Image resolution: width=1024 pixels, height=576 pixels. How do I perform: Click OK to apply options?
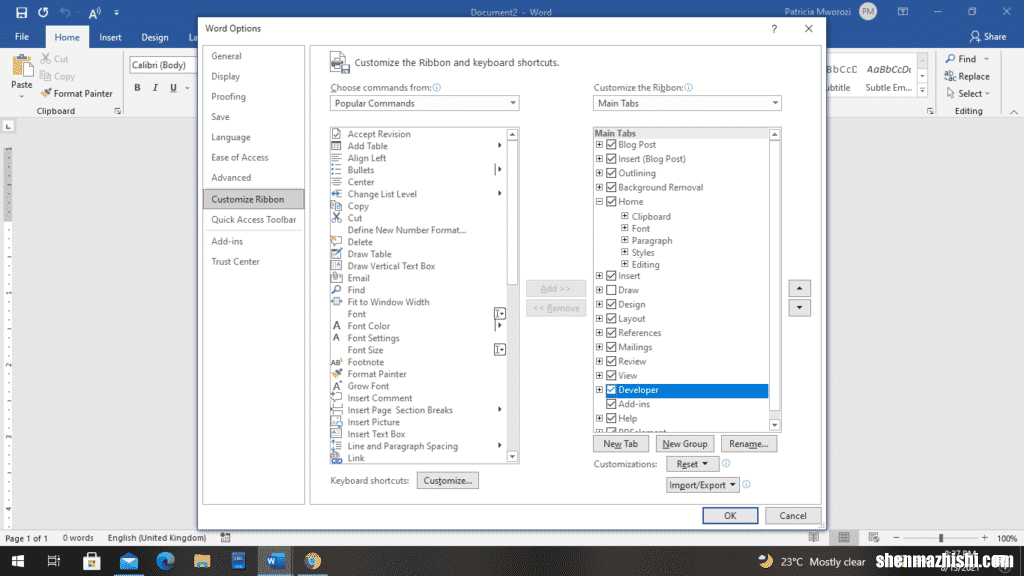[730, 515]
